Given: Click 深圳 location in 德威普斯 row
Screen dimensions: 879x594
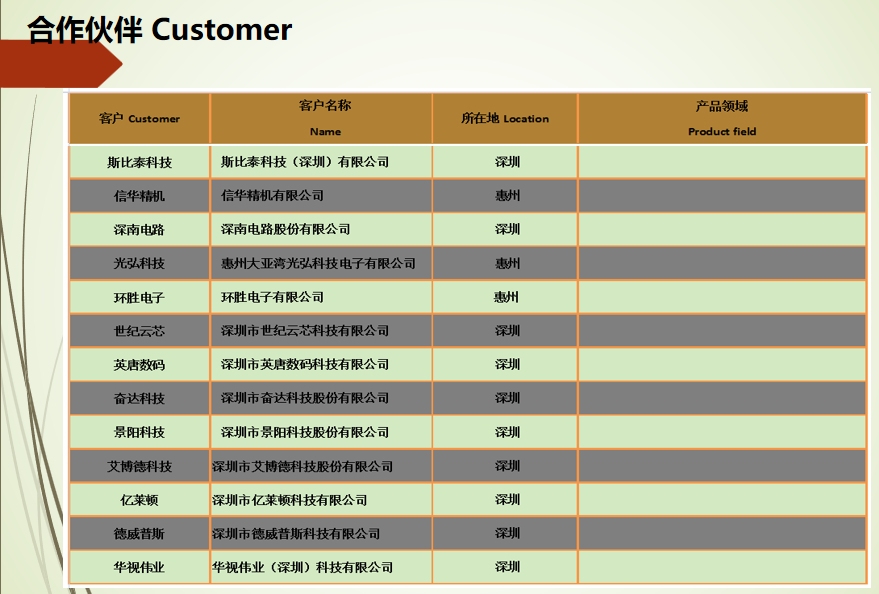Looking at the screenshot, I should tap(507, 533).
